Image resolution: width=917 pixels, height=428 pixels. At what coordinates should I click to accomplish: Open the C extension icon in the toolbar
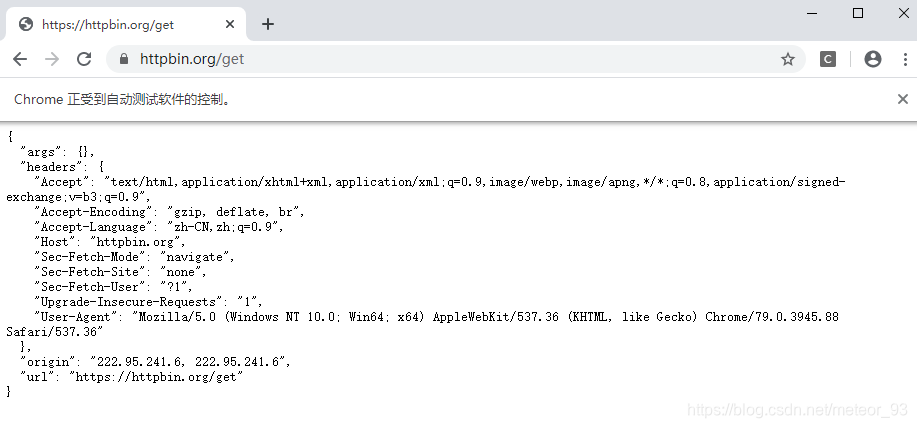(x=828, y=59)
